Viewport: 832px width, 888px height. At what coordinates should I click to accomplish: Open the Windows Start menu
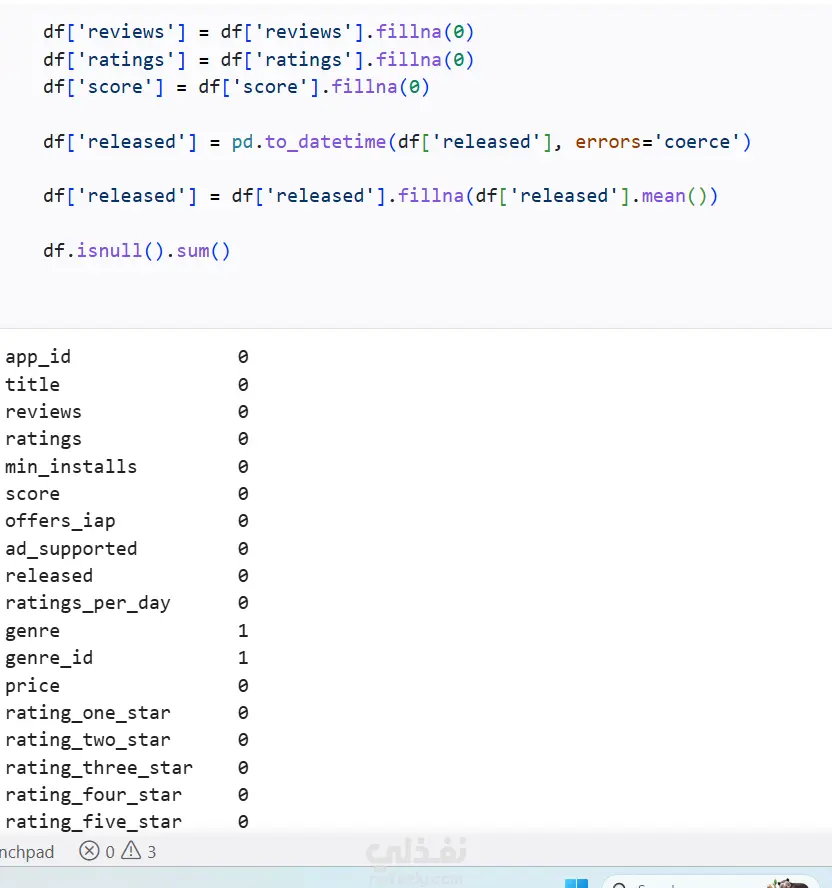click(577, 883)
